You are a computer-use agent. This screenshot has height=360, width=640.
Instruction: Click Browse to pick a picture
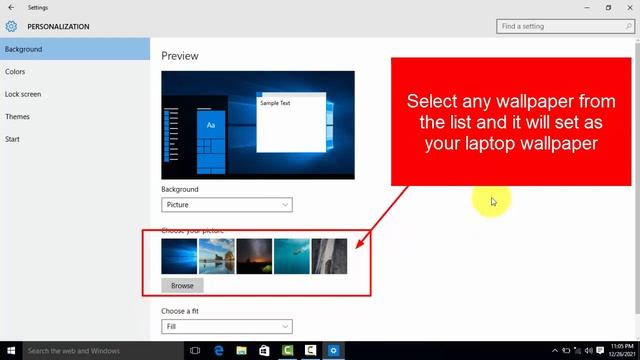point(182,286)
